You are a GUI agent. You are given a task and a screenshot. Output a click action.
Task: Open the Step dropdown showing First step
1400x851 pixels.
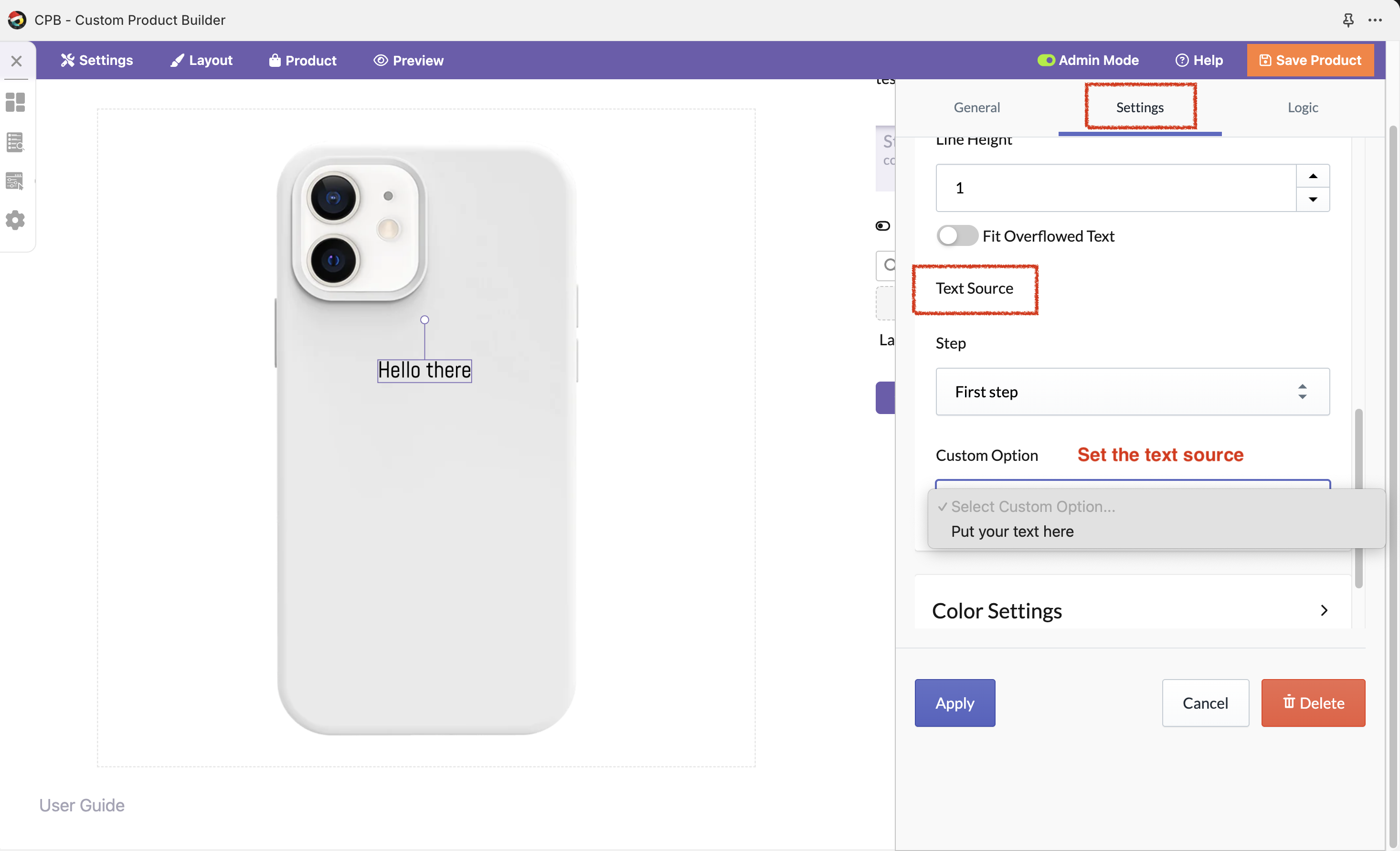[1132, 392]
